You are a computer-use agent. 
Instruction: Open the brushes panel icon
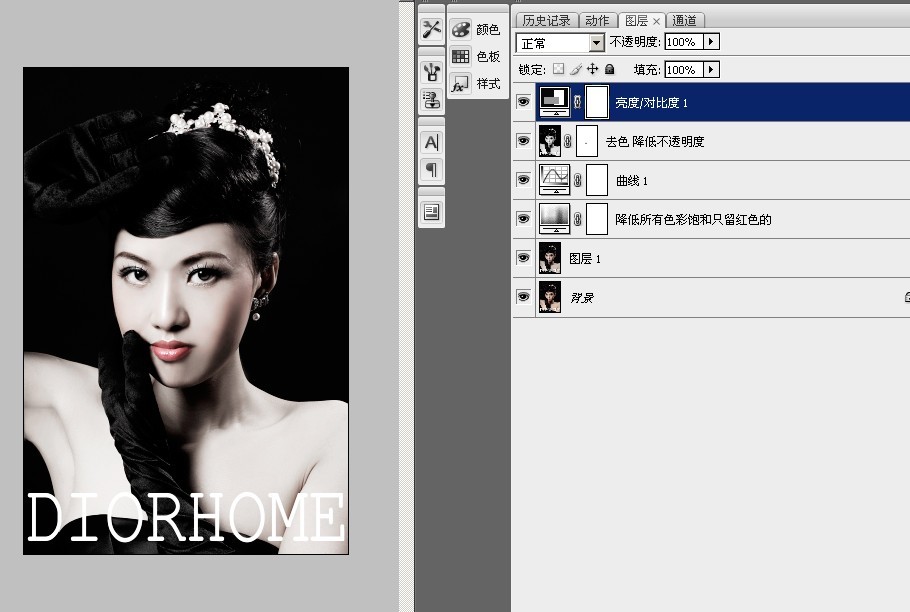(431, 72)
